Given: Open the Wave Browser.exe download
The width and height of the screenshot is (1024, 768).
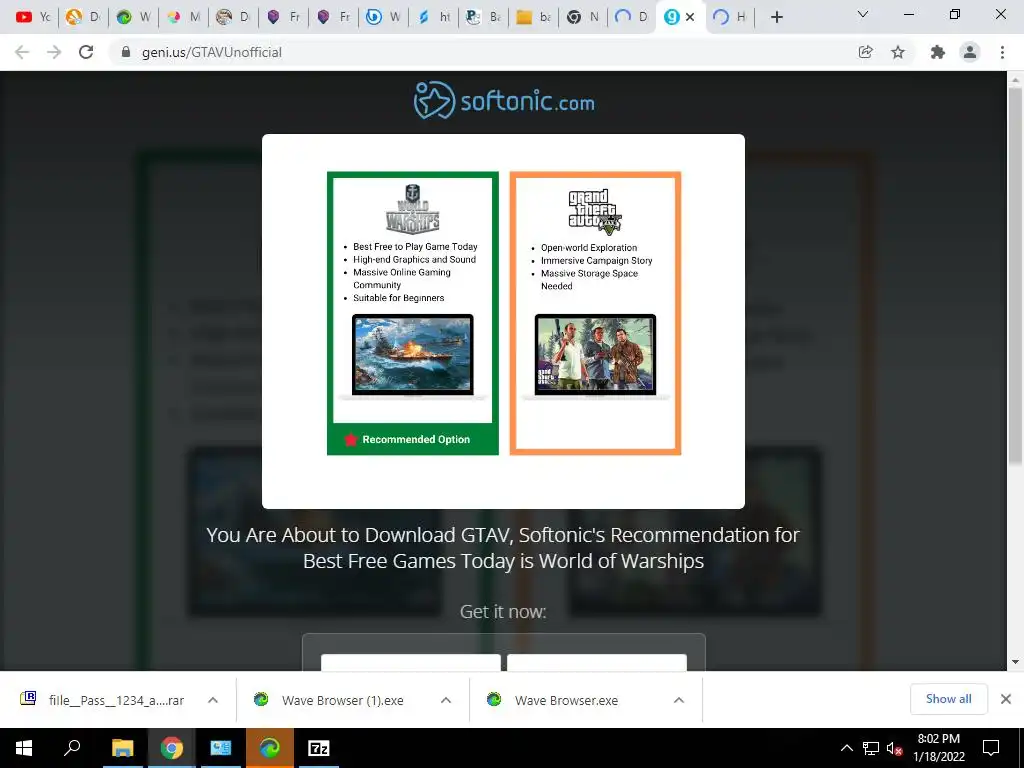Looking at the screenshot, I should click(552, 700).
